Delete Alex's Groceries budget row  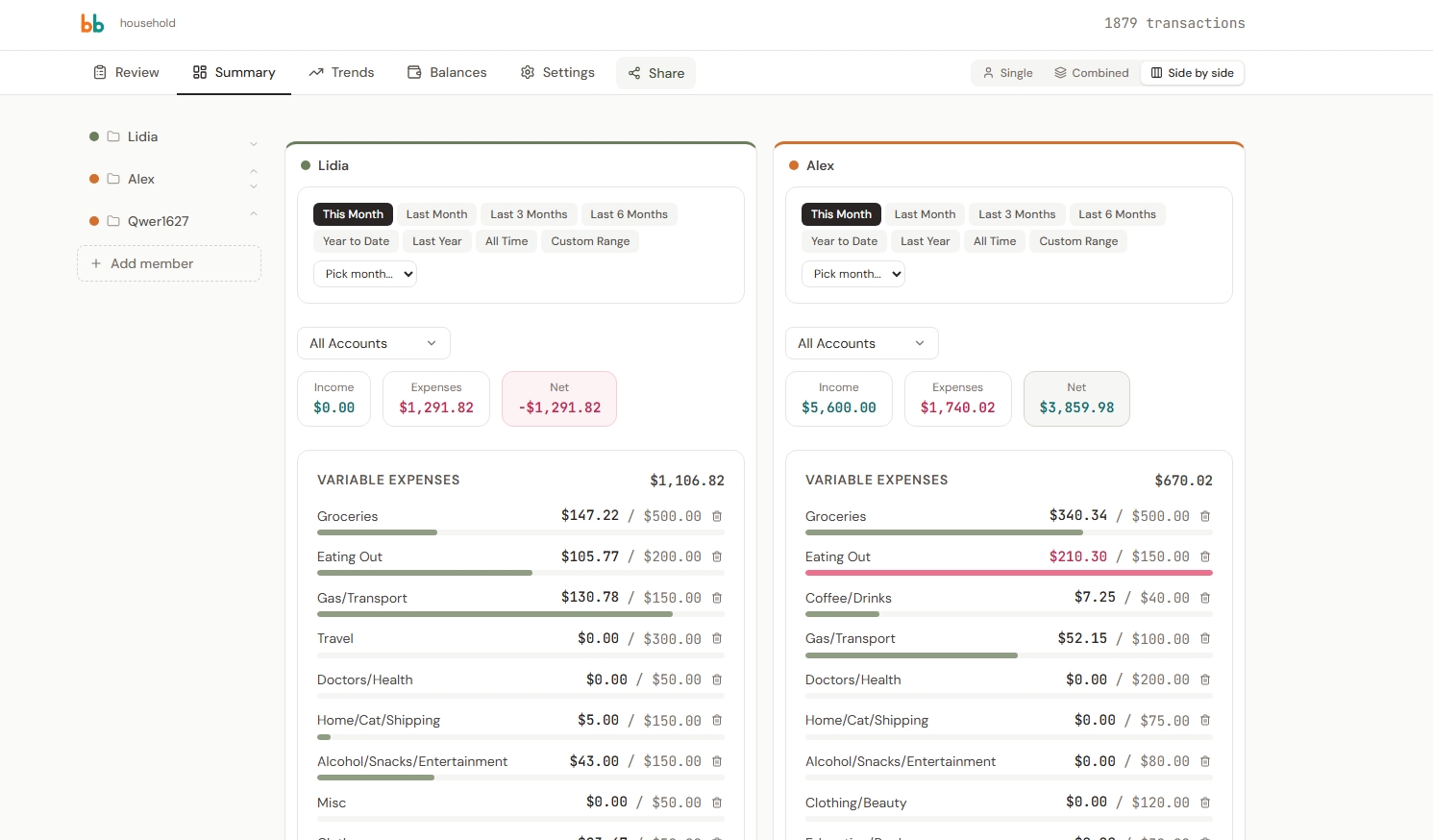[1205, 516]
